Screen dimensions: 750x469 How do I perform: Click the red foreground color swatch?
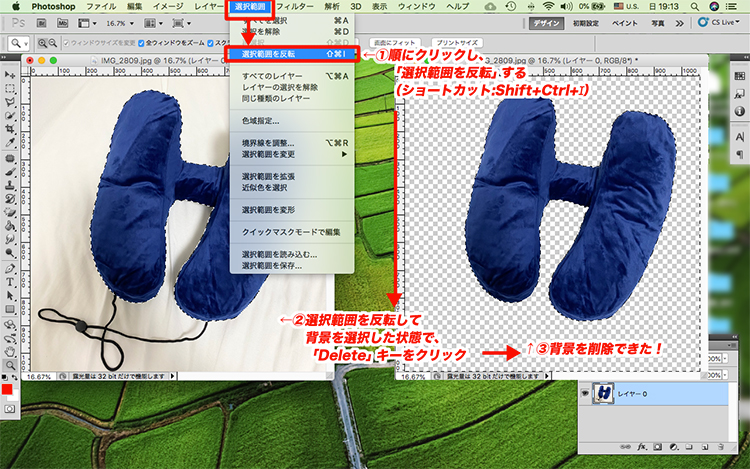tap(7, 389)
